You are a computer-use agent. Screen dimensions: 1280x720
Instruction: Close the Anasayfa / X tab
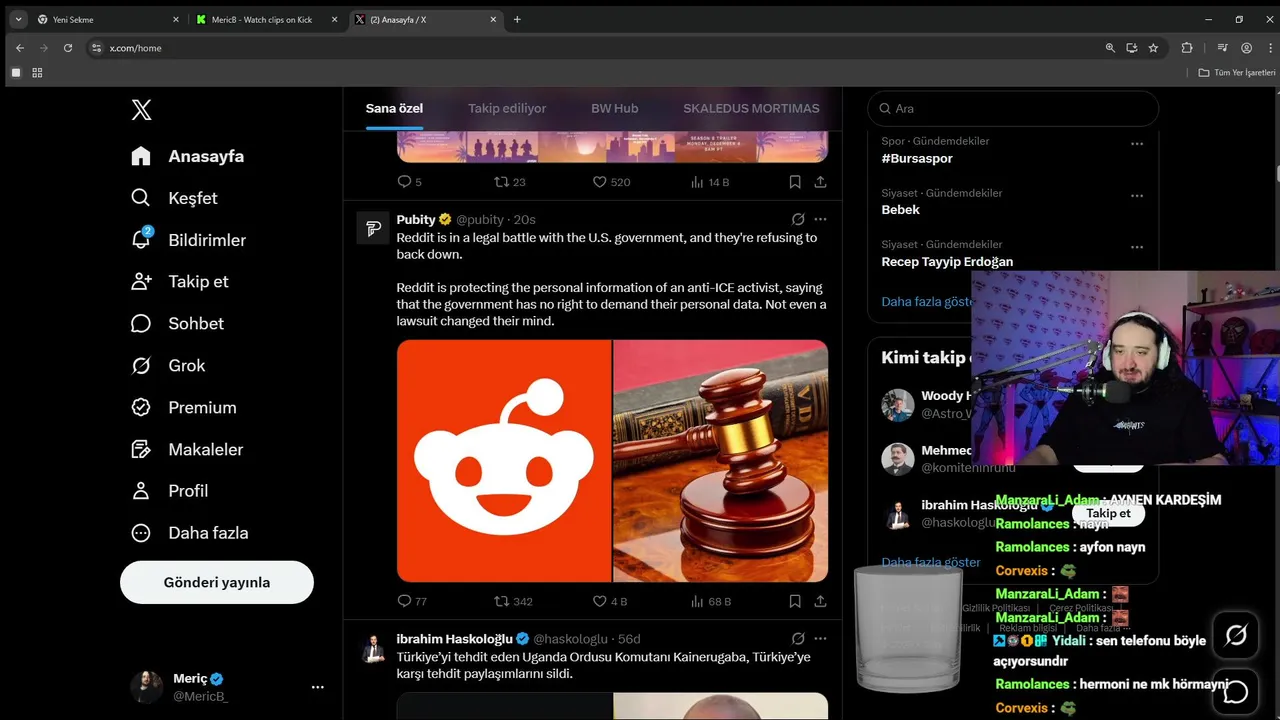pos(493,19)
